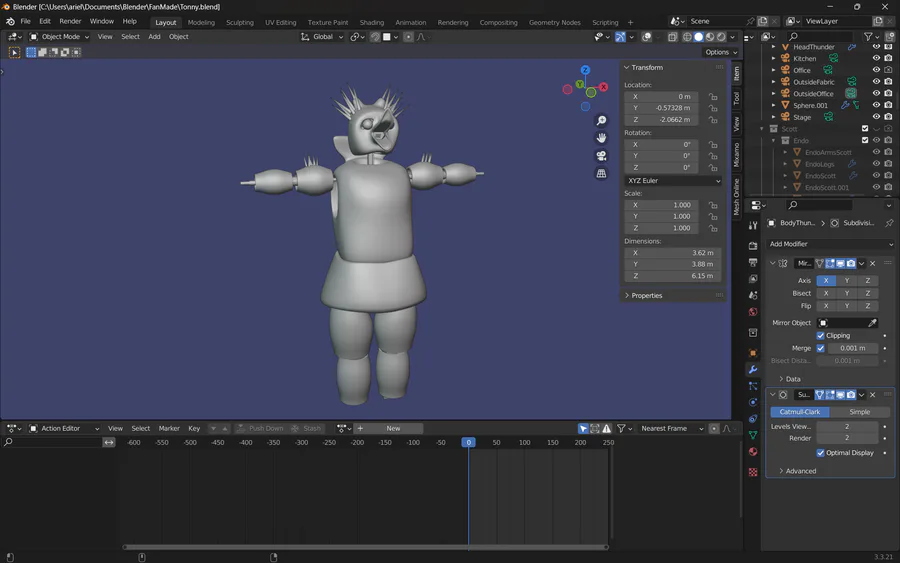Image resolution: width=900 pixels, height=563 pixels.
Task: Open the Object Constraints properties tab
Action: pos(753,419)
